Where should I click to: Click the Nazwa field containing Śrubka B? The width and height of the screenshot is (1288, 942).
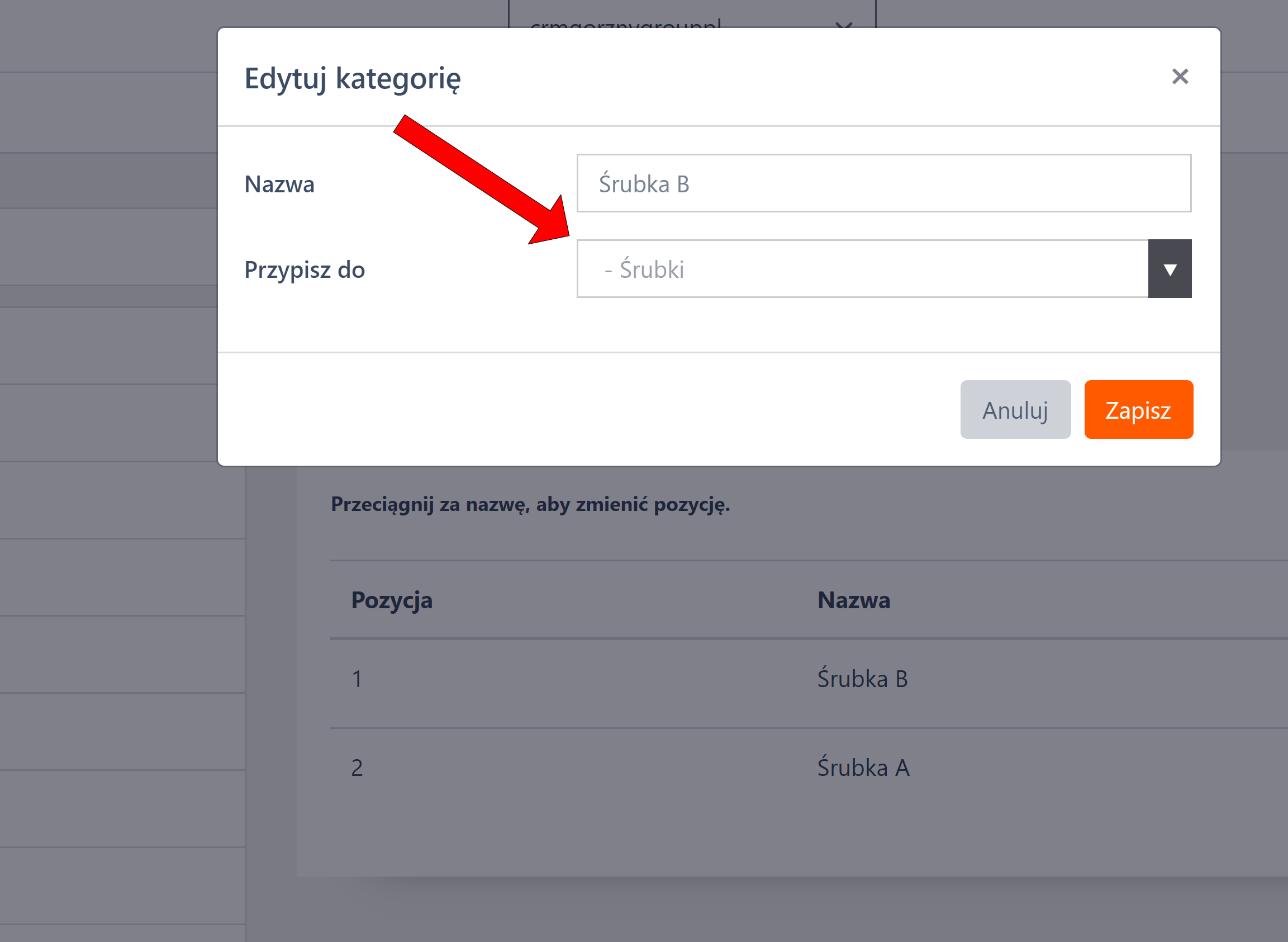pyautogui.click(x=883, y=183)
